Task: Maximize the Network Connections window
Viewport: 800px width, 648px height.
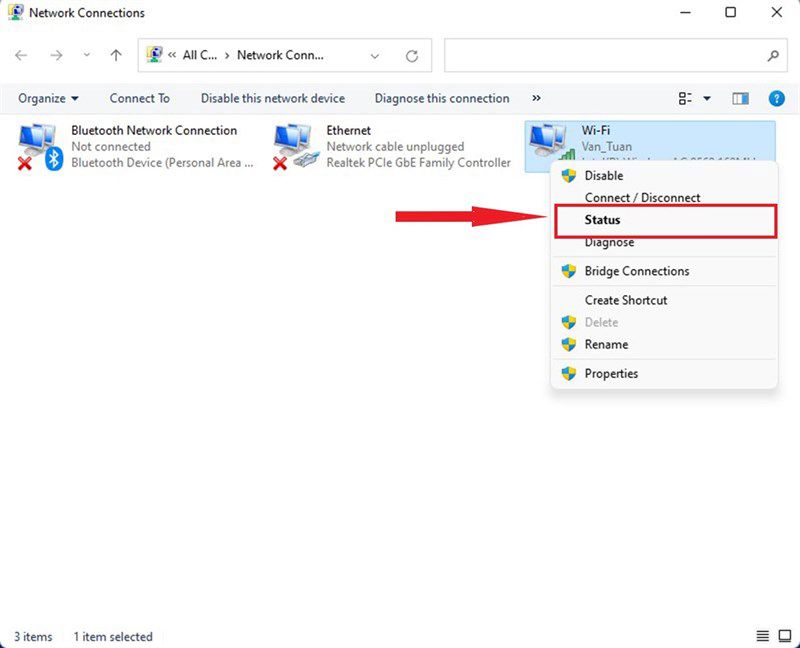Action: [731, 12]
